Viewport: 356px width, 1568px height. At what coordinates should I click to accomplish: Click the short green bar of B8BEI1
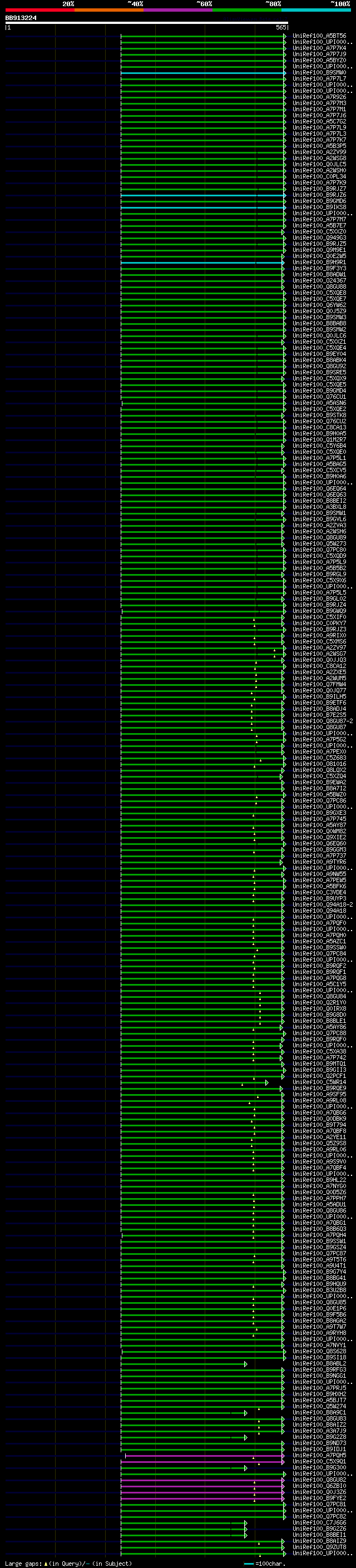click(183, 1535)
